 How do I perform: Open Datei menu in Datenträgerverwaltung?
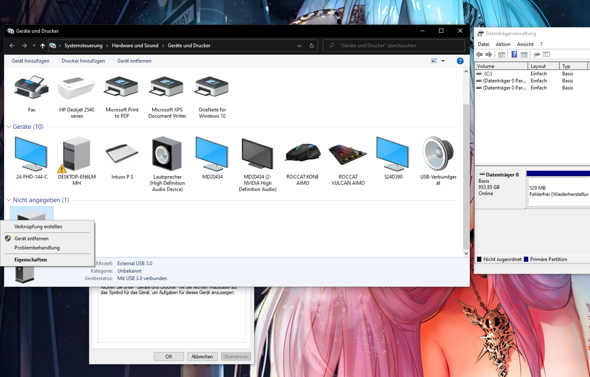point(483,44)
